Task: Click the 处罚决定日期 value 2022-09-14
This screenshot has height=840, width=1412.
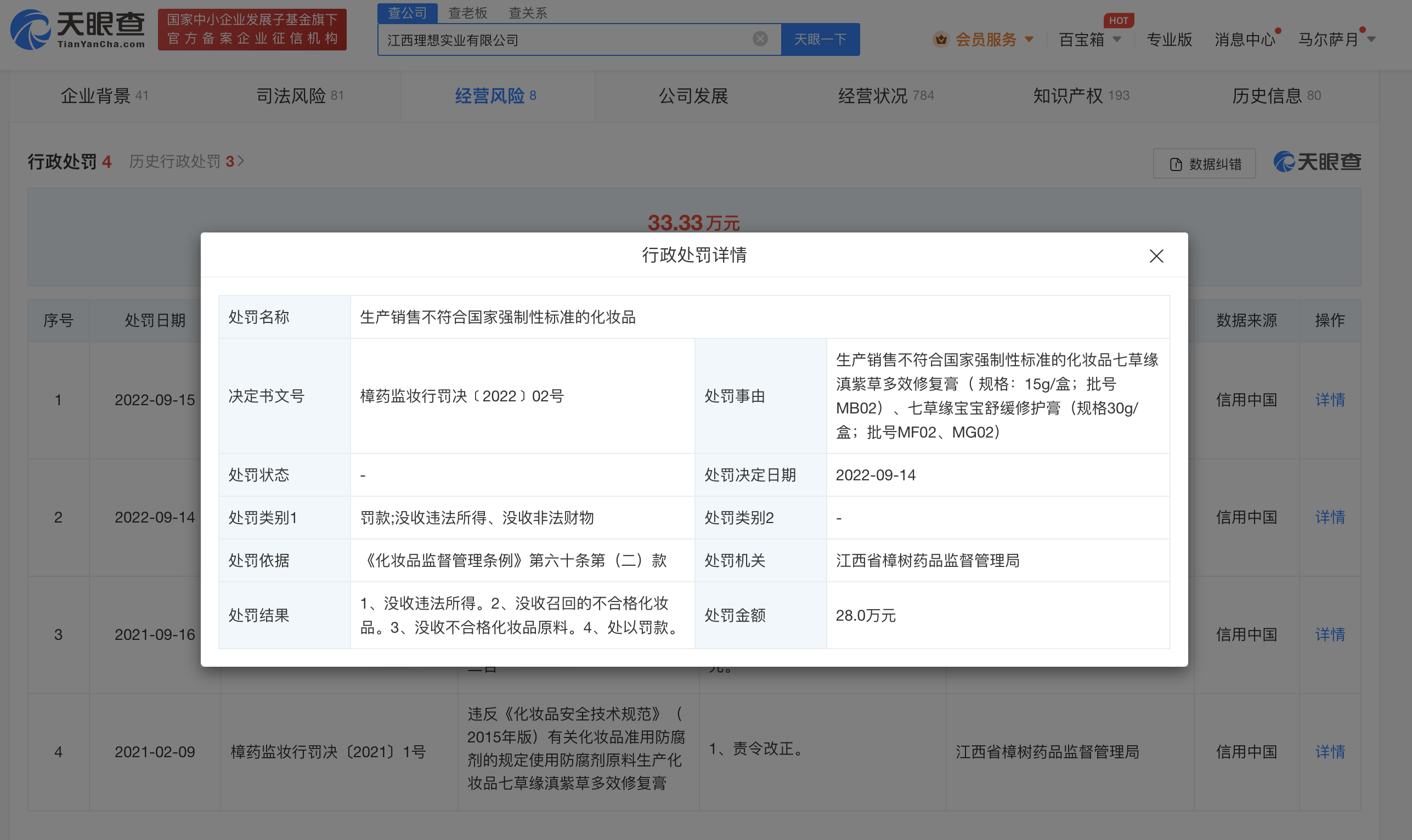Action: pos(876,475)
